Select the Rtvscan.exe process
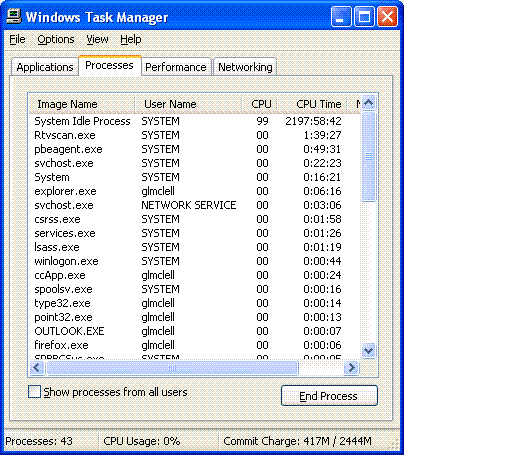This screenshot has height=455, width=512. (195, 135)
